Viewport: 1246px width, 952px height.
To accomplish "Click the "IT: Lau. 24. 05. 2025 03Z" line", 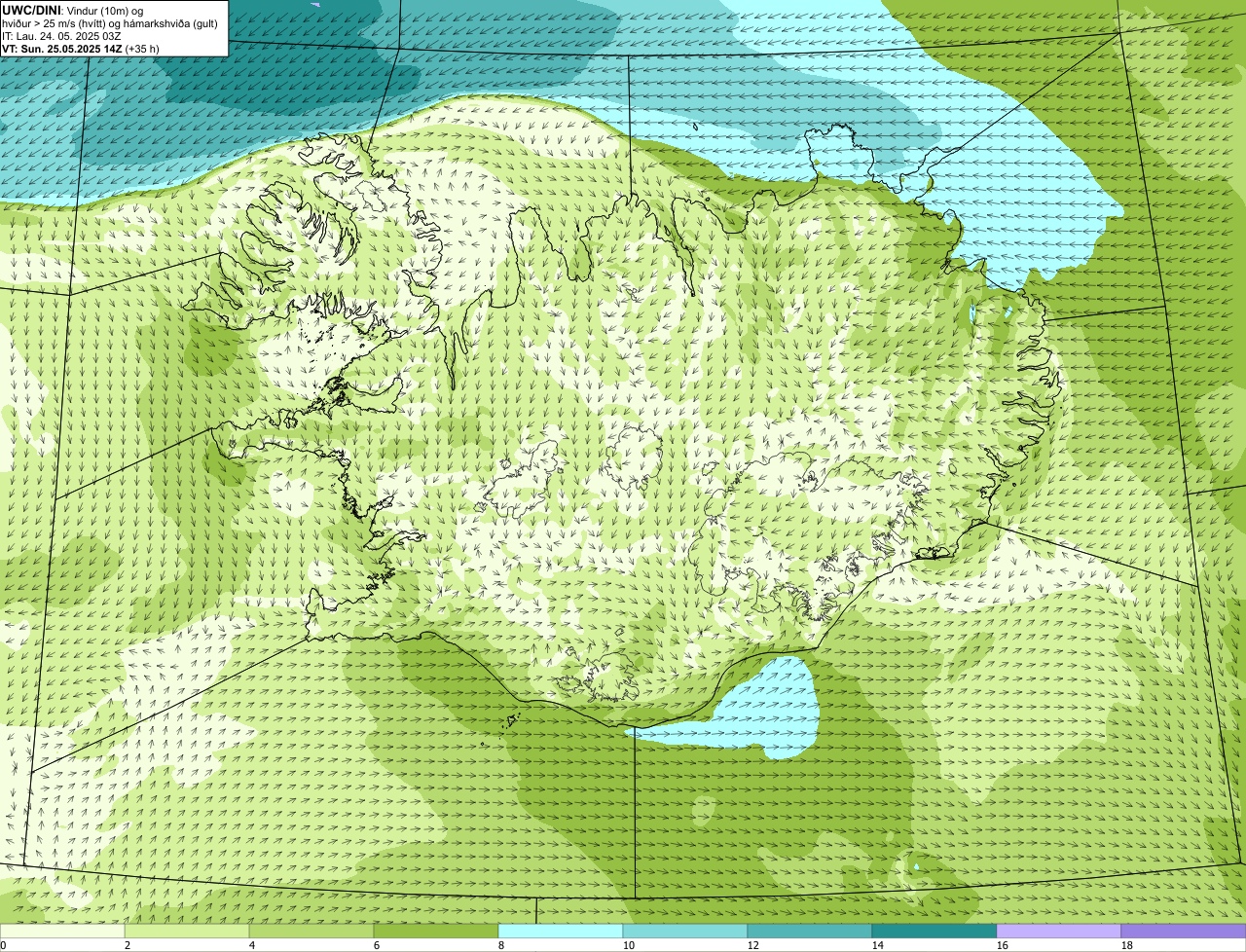I will (x=61, y=35).
